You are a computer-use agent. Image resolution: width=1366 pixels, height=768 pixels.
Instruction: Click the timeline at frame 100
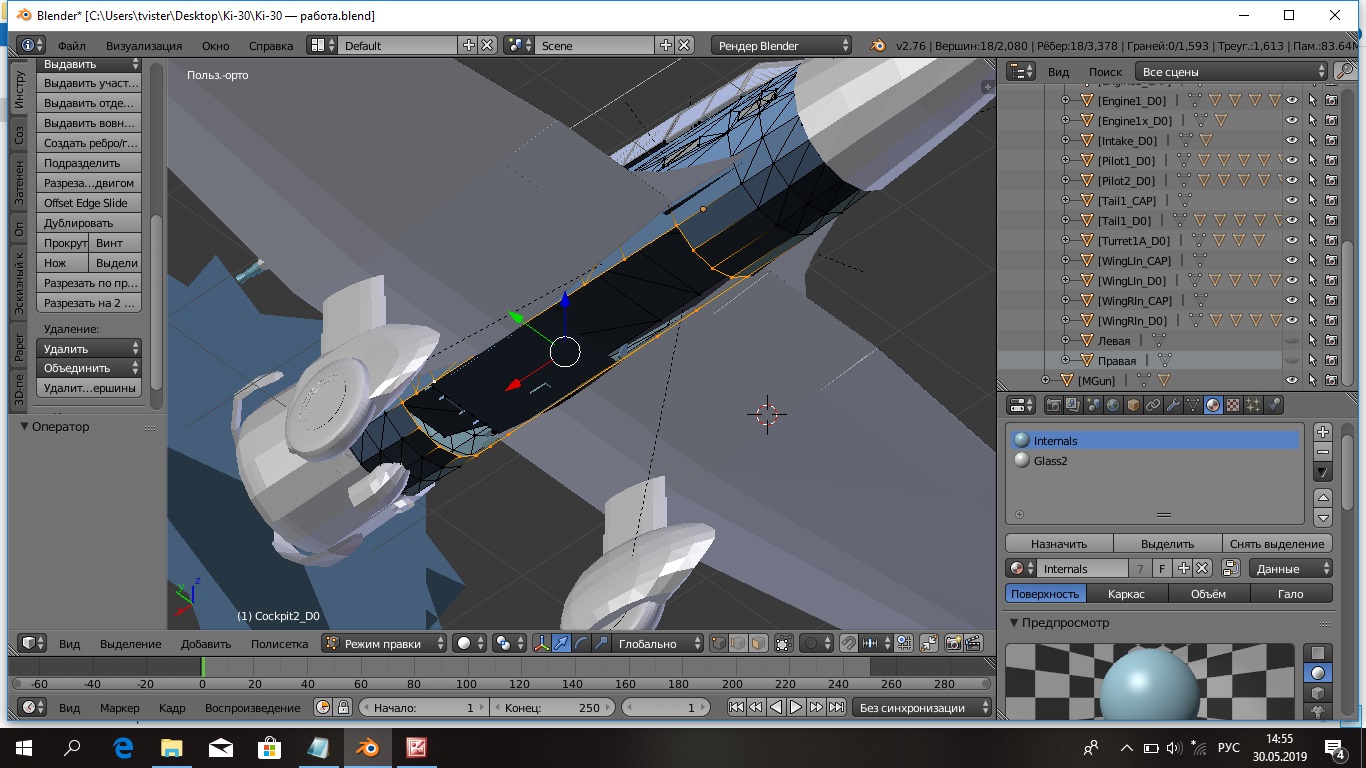point(466,667)
